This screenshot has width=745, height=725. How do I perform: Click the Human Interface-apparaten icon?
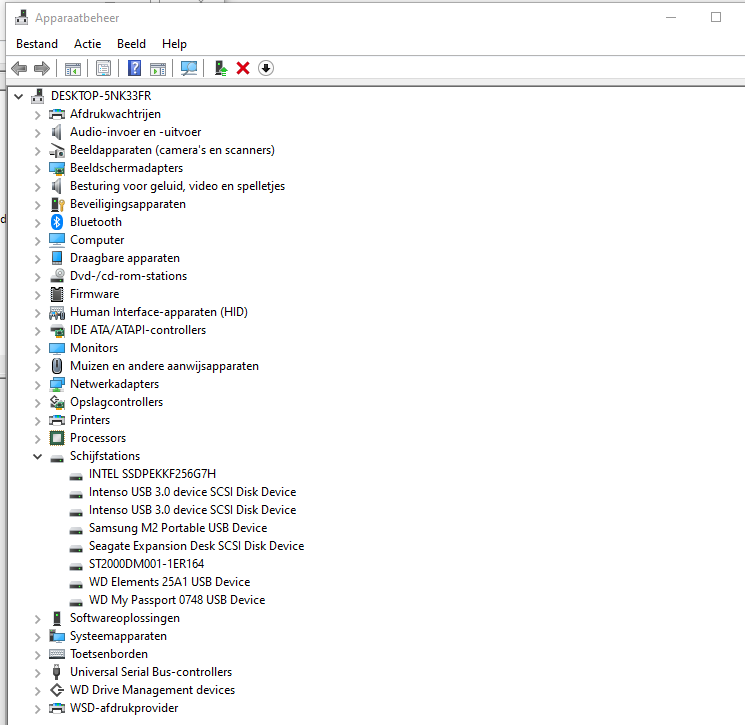click(x=57, y=312)
